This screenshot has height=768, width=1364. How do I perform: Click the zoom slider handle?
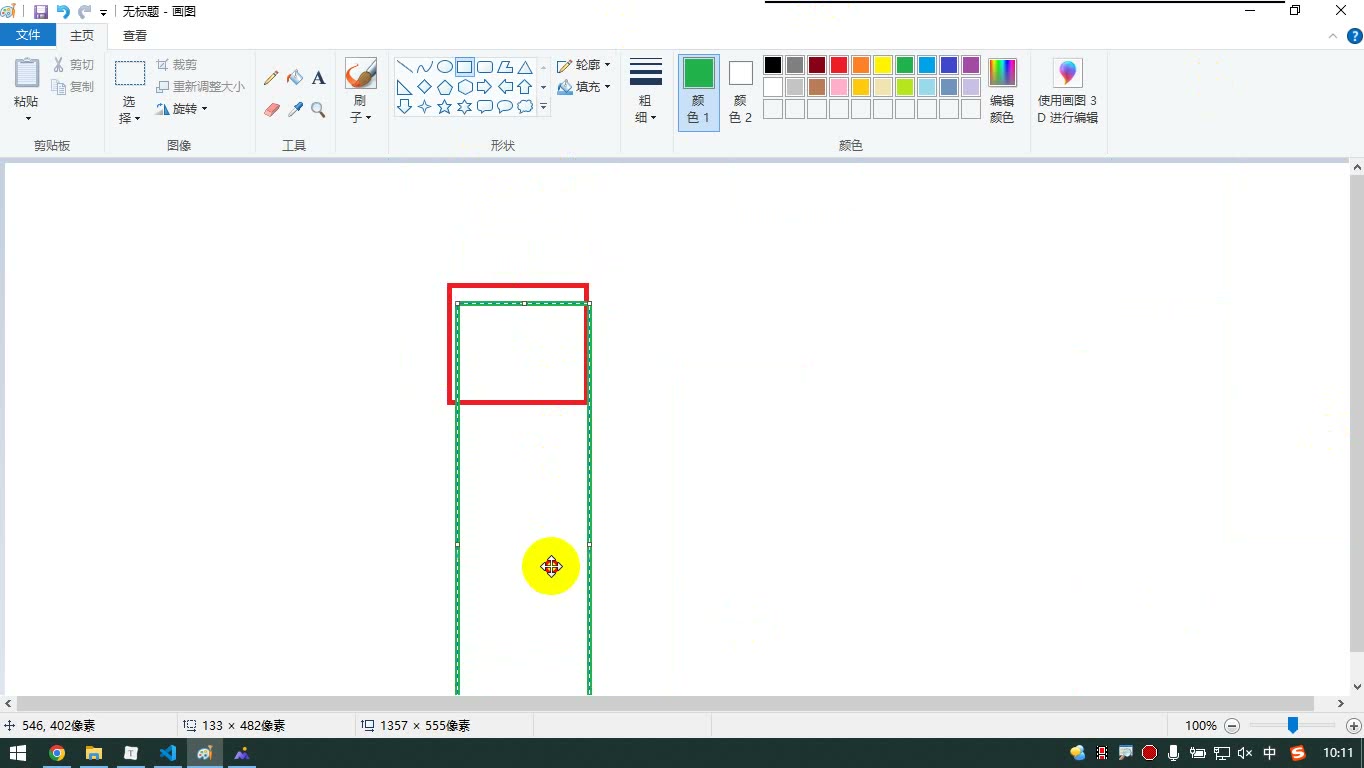(1293, 726)
